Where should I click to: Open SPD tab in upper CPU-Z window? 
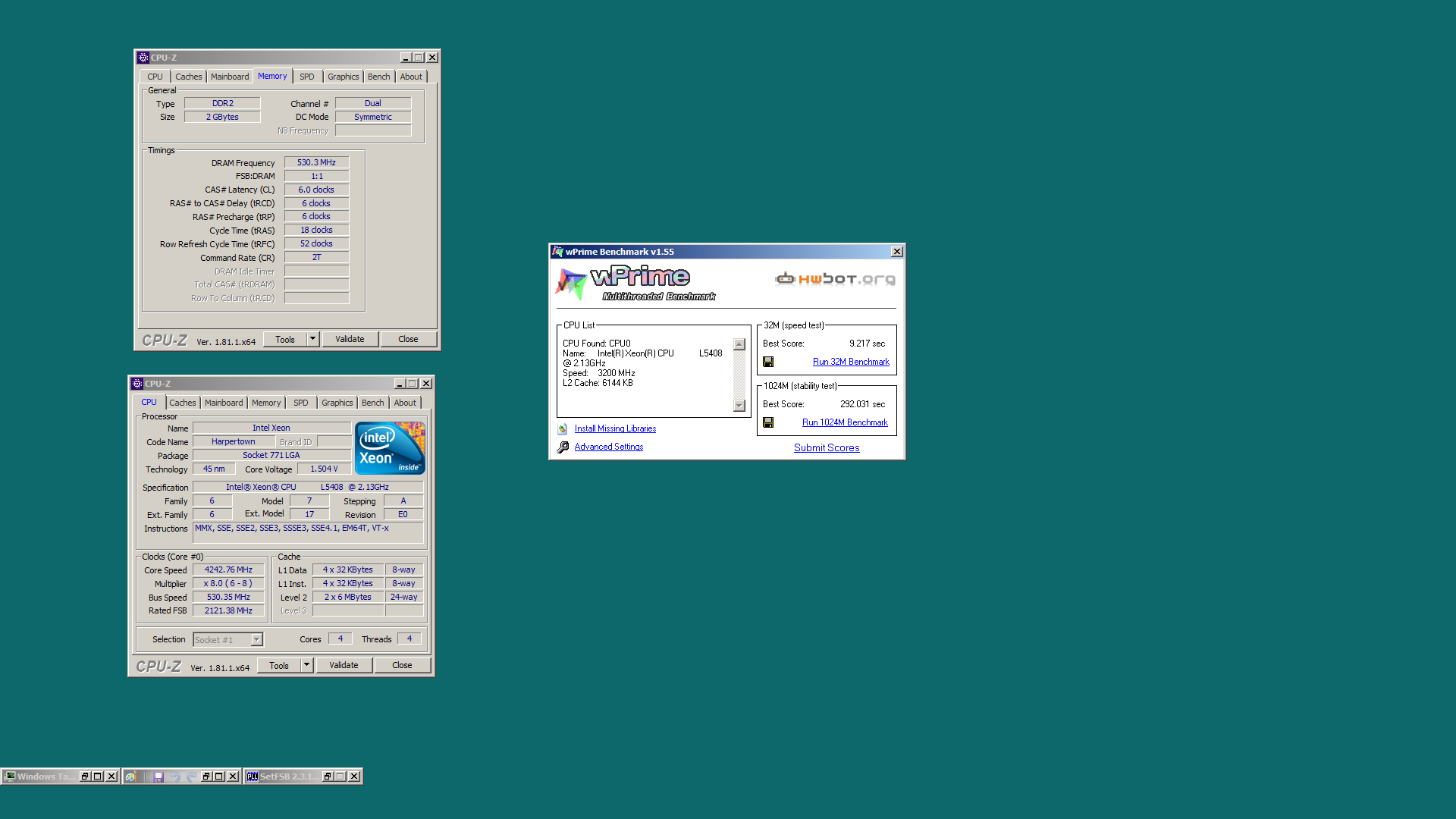coord(306,77)
